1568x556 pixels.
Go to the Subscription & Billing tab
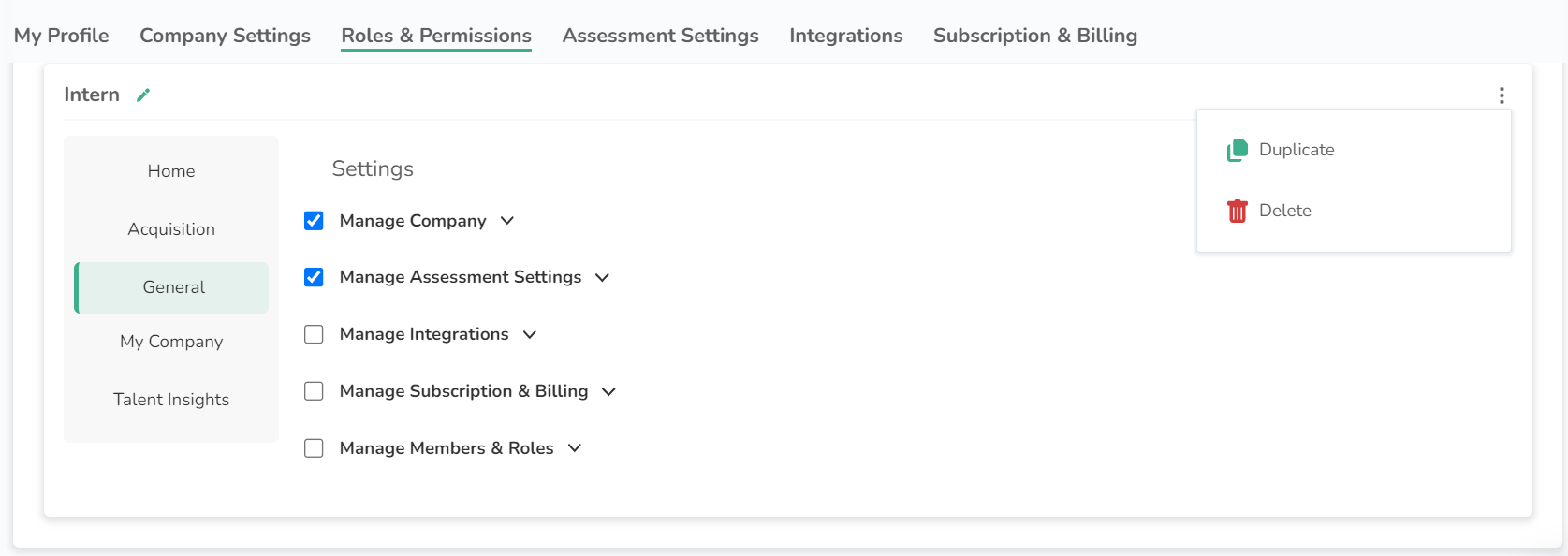tap(1034, 36)
